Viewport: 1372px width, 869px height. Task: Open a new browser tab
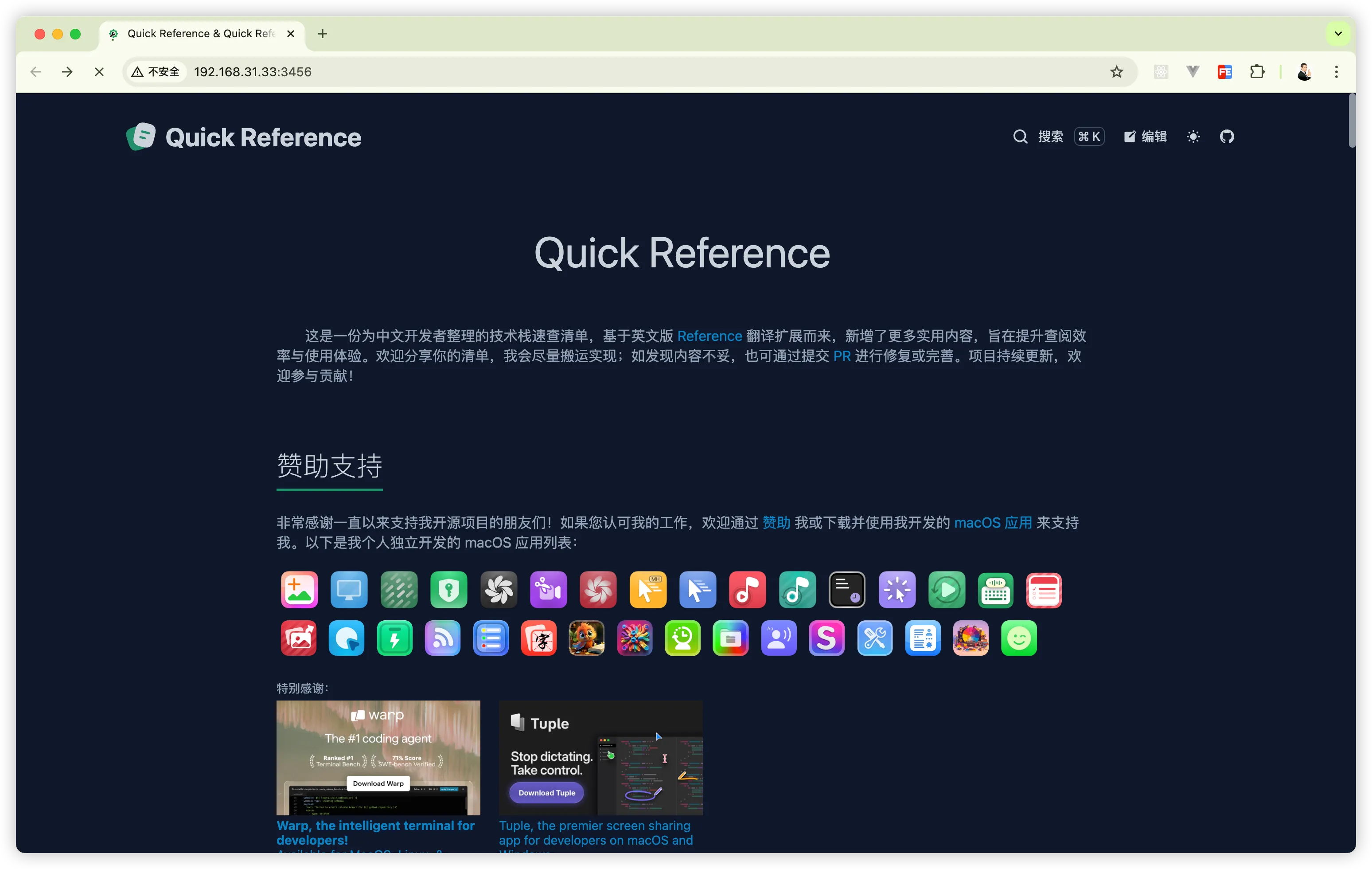click(x=323, y=34)
